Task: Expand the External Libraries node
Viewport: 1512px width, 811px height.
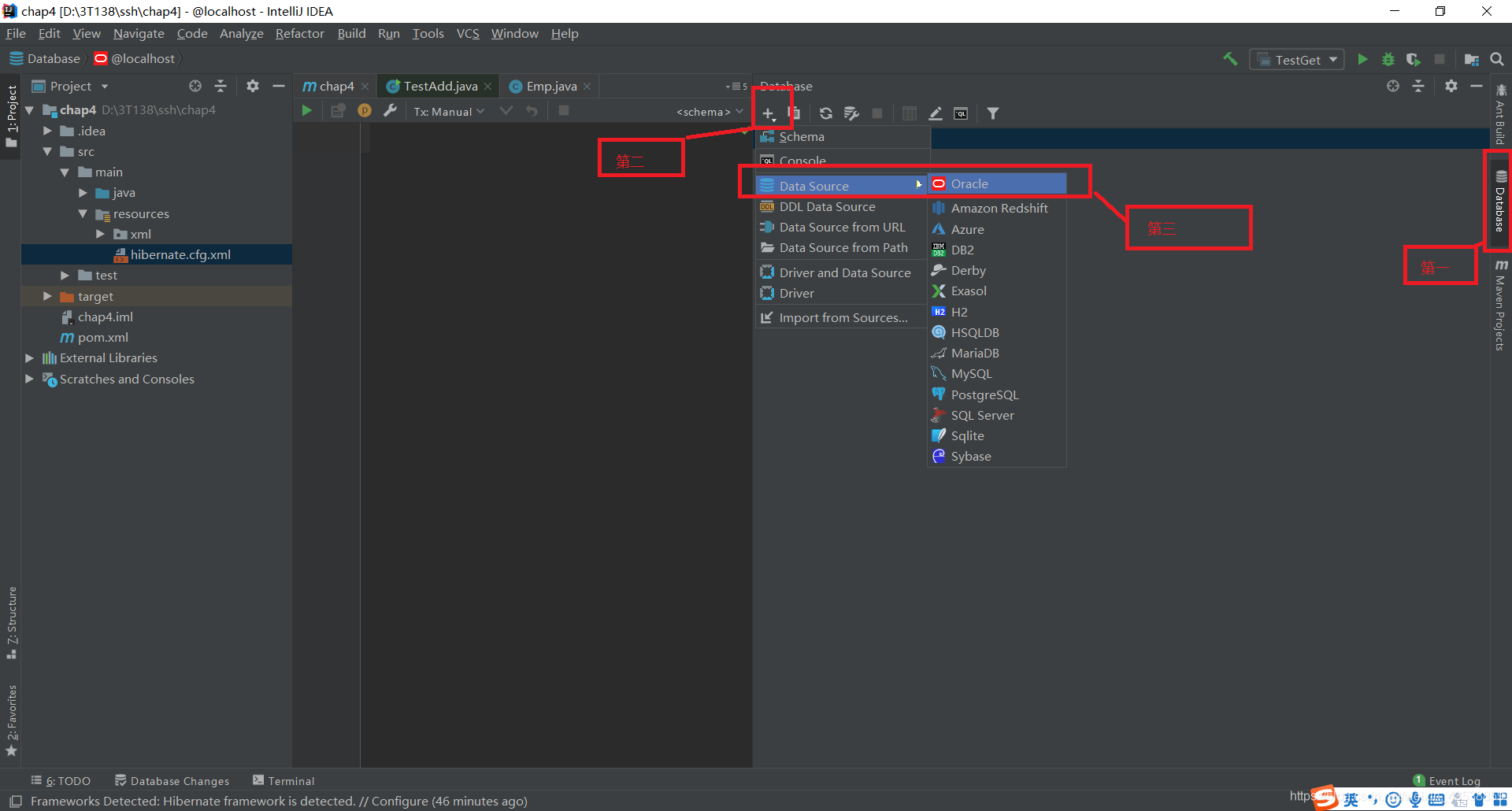Action: pos(29,357)
